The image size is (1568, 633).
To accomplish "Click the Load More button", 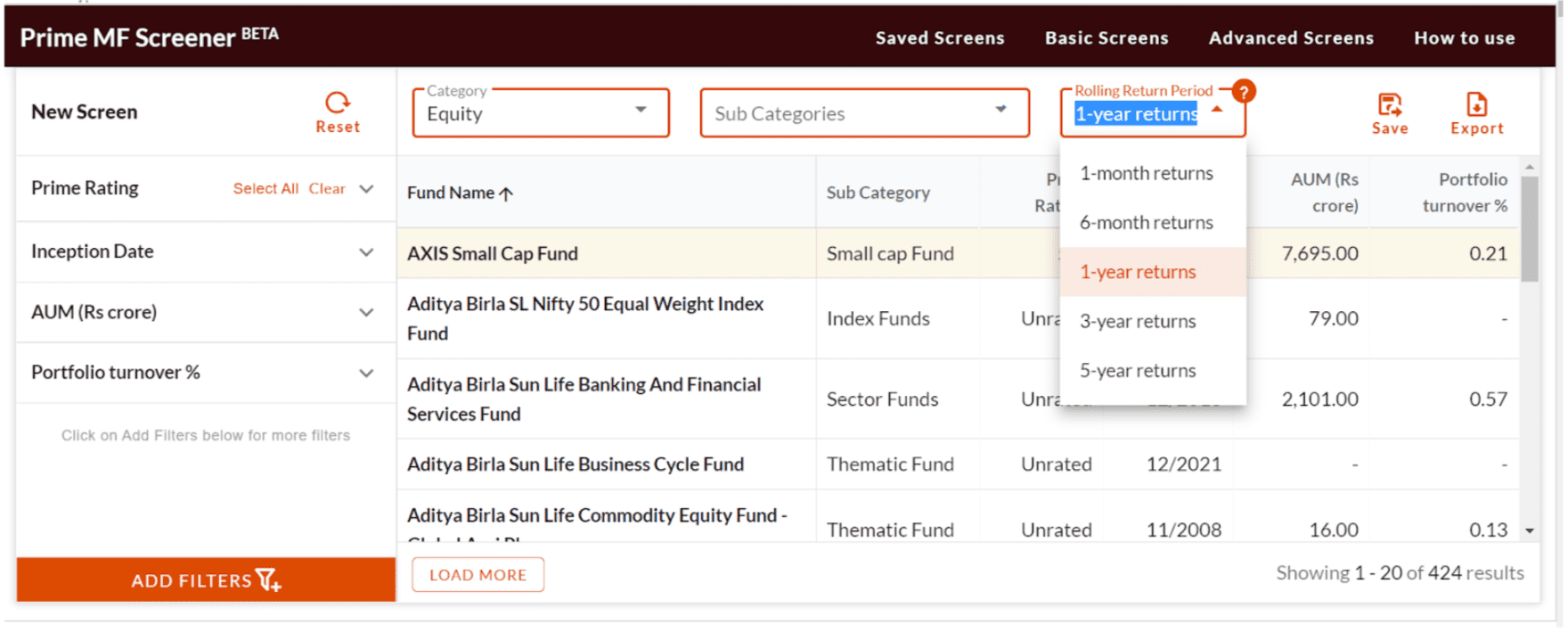I will [478, 575].
